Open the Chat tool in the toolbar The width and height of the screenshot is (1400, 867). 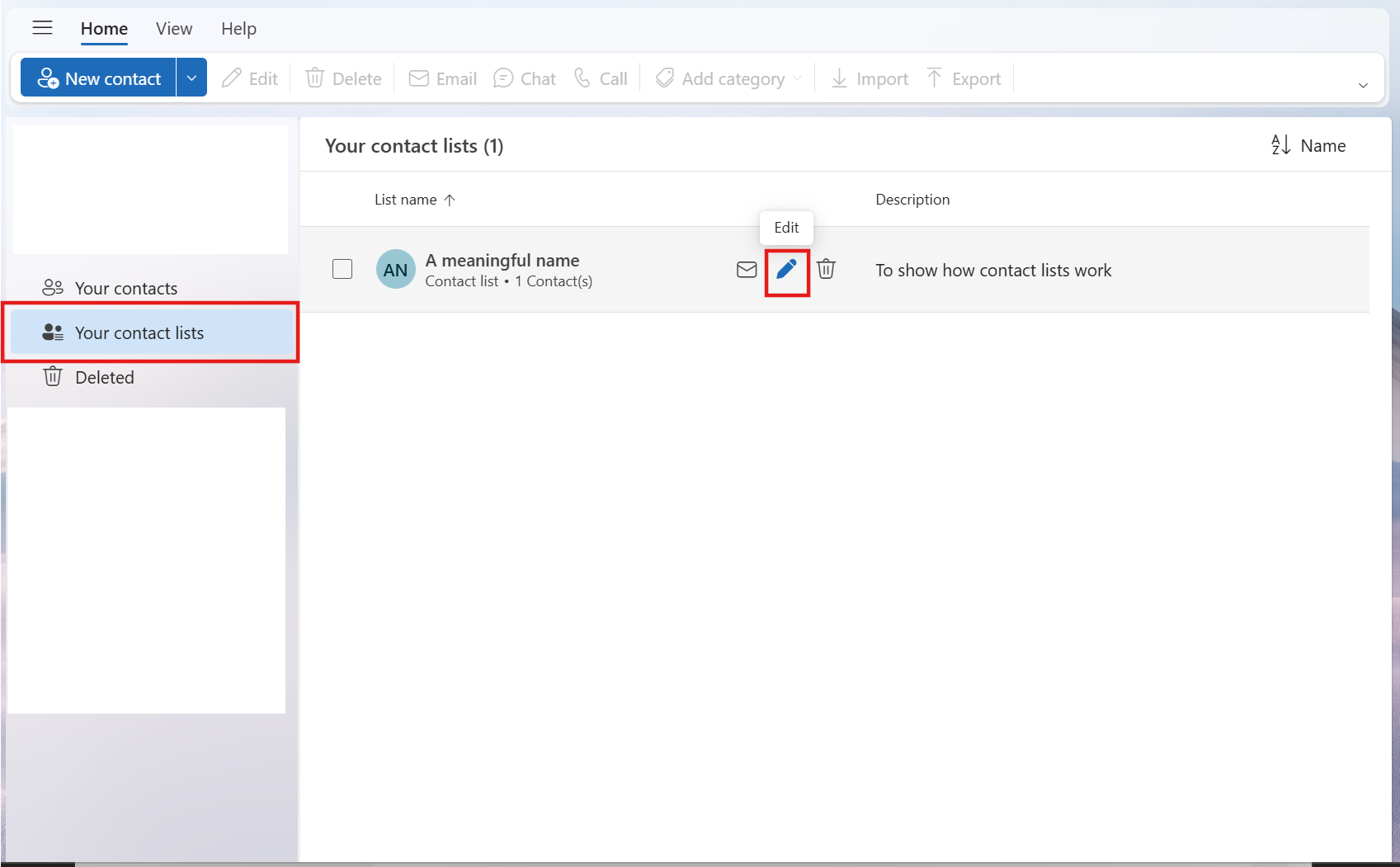pyautogui.click(x=524, y=78)
